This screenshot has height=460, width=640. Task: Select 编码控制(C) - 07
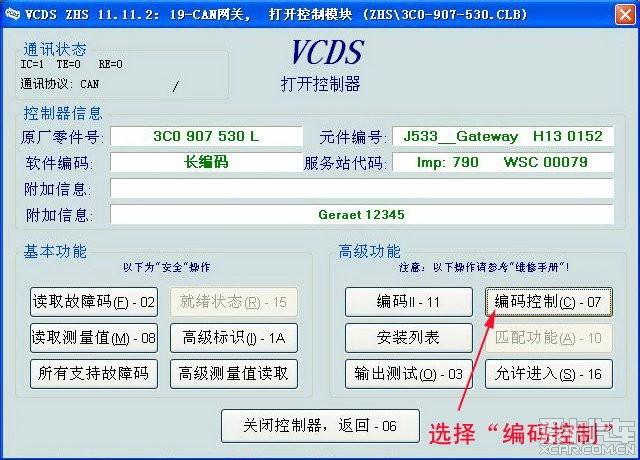[549, 302]
